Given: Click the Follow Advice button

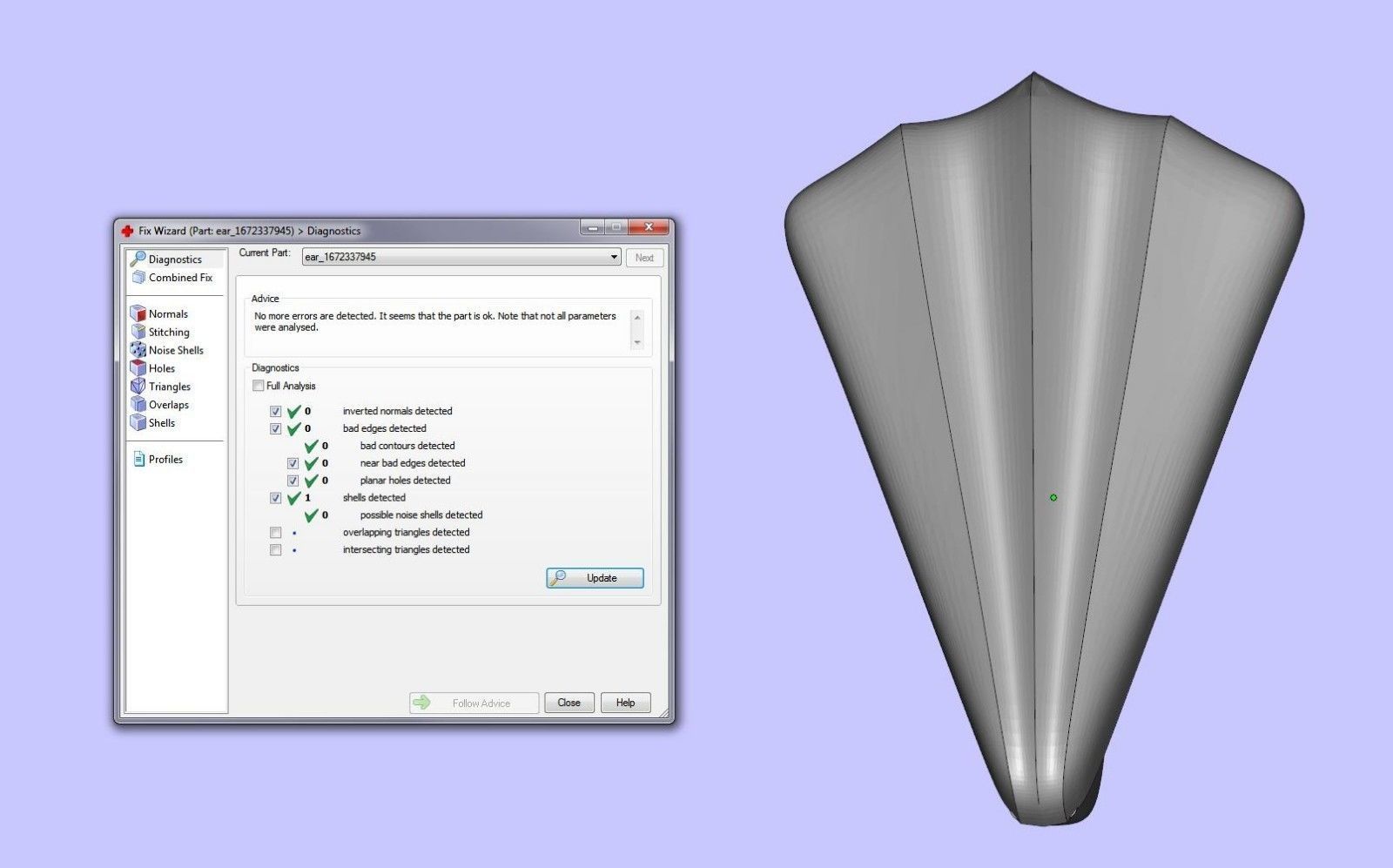Looking at the screenshot, I should click(x=474, y=703).
